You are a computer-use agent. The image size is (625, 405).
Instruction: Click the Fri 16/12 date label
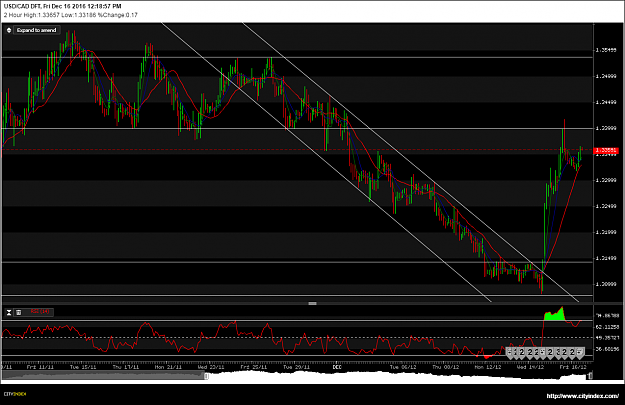tap(573, 367)
